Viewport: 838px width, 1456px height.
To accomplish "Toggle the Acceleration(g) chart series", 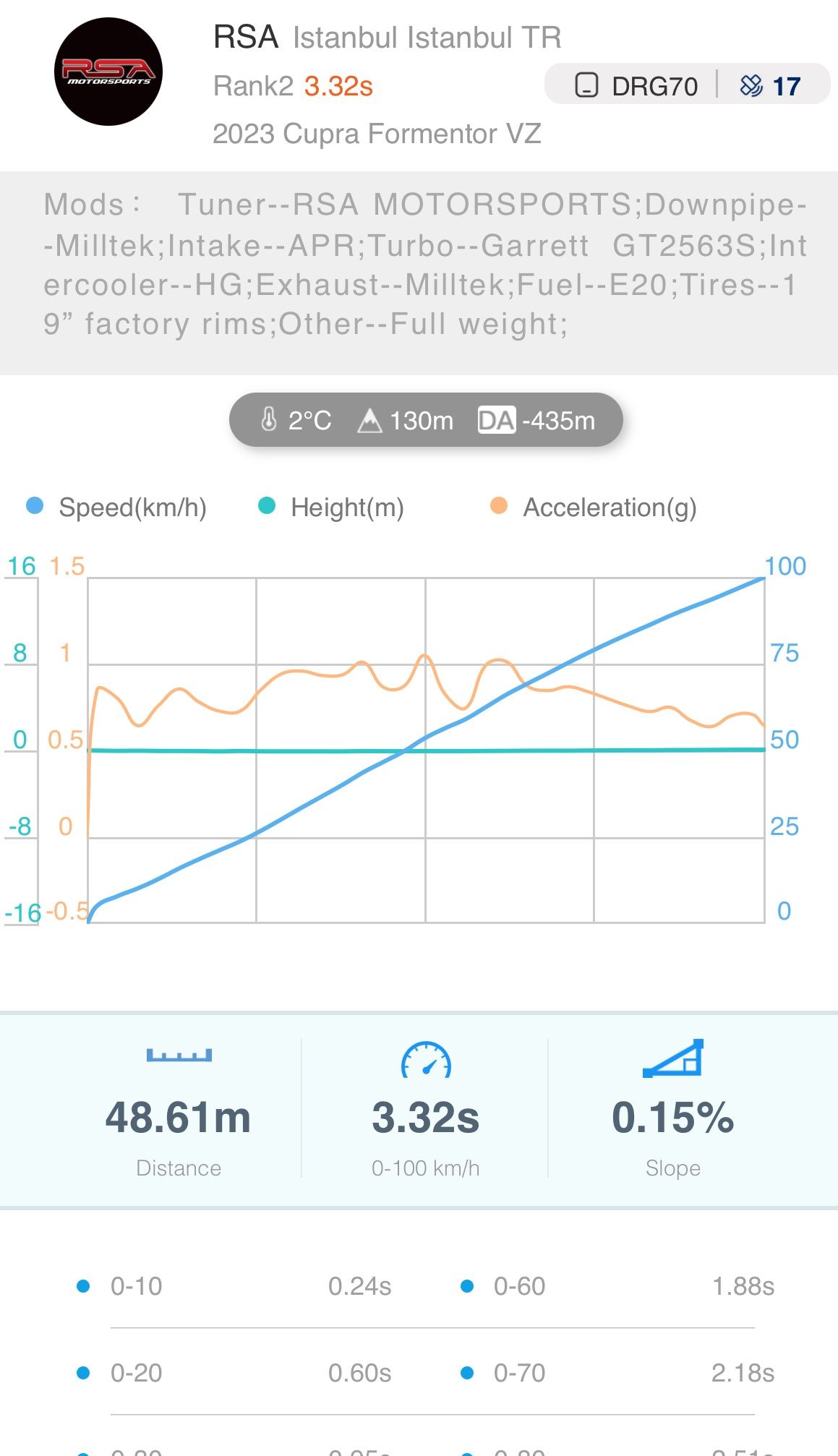I will click(x=594, y=507).
